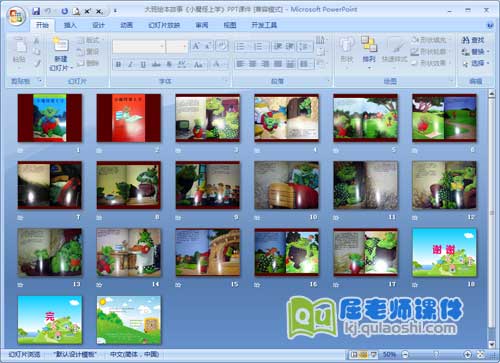500x363 pixels.
Task: Click the Increase List Level icon
Action: [x=289, y=46]
